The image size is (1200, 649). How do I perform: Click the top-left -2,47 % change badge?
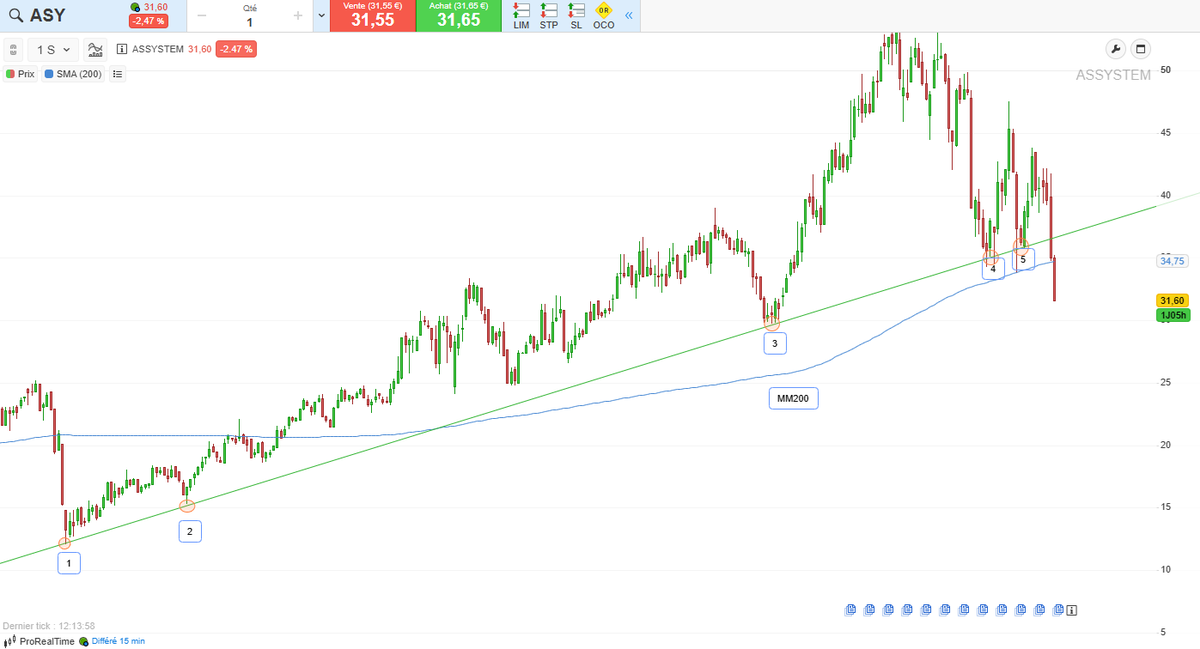tap(148, 21)
